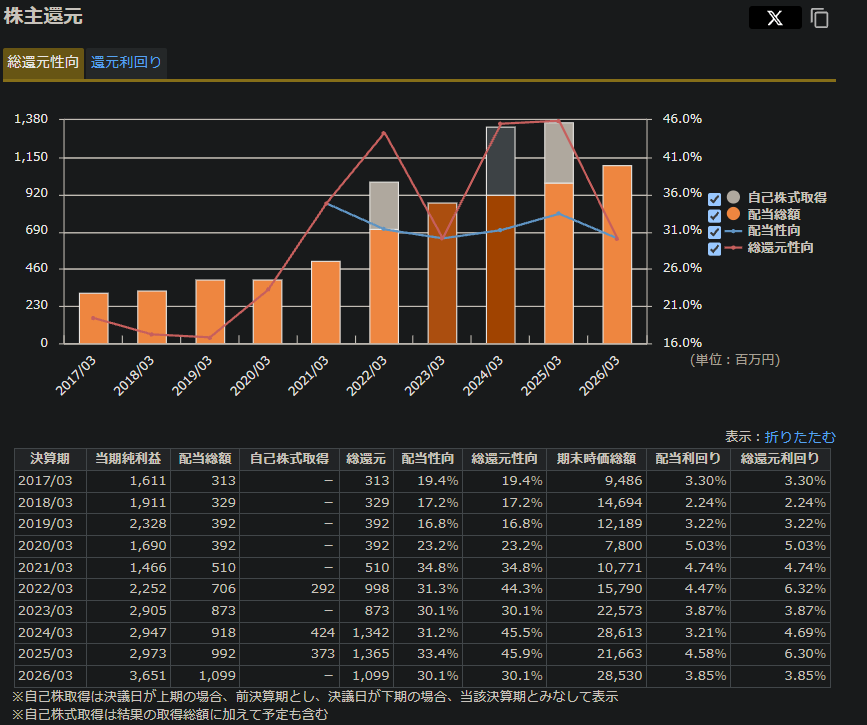
Task: Click the (単位：百万円) unit note
Action: pyautogui.click(x=735, y=360)
